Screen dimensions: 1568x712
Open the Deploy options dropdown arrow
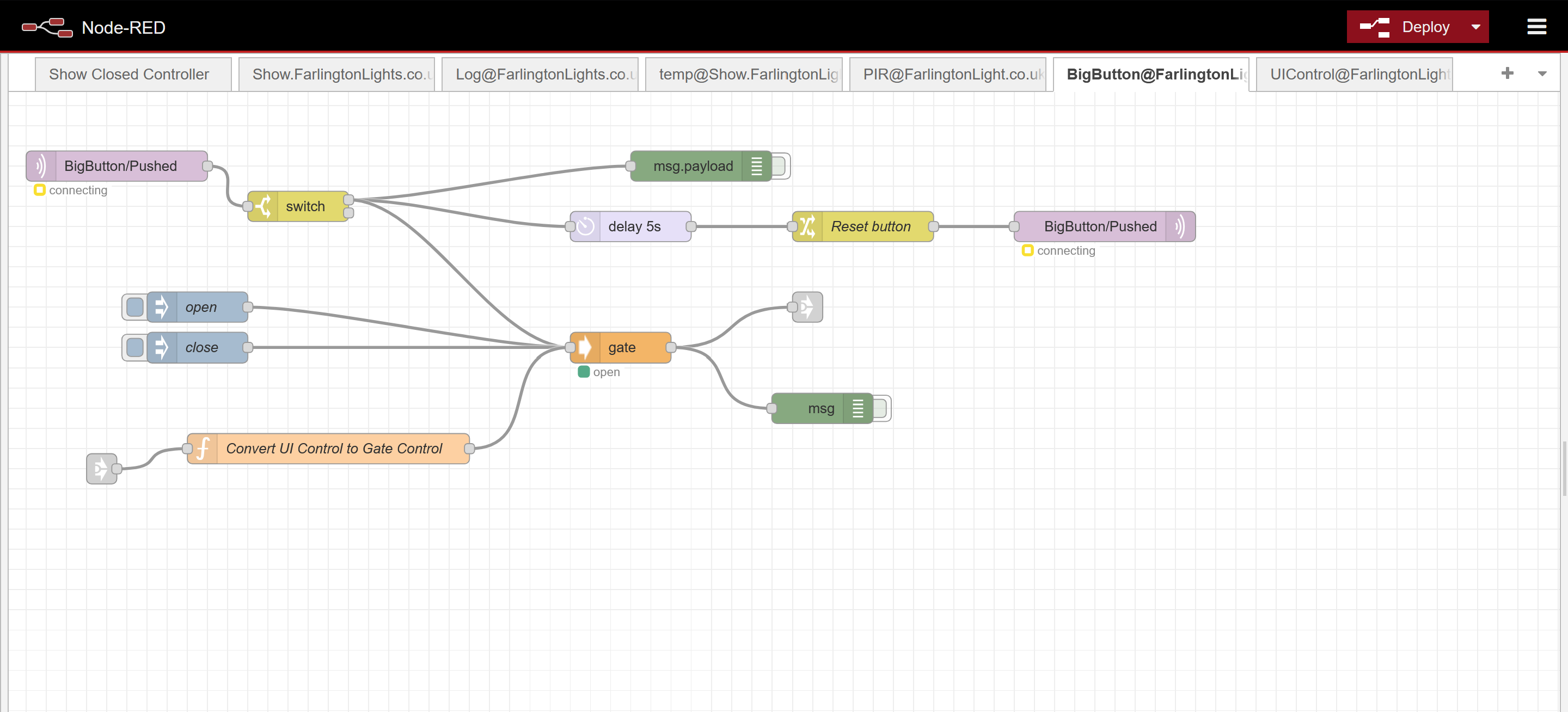coord(1475,27)
